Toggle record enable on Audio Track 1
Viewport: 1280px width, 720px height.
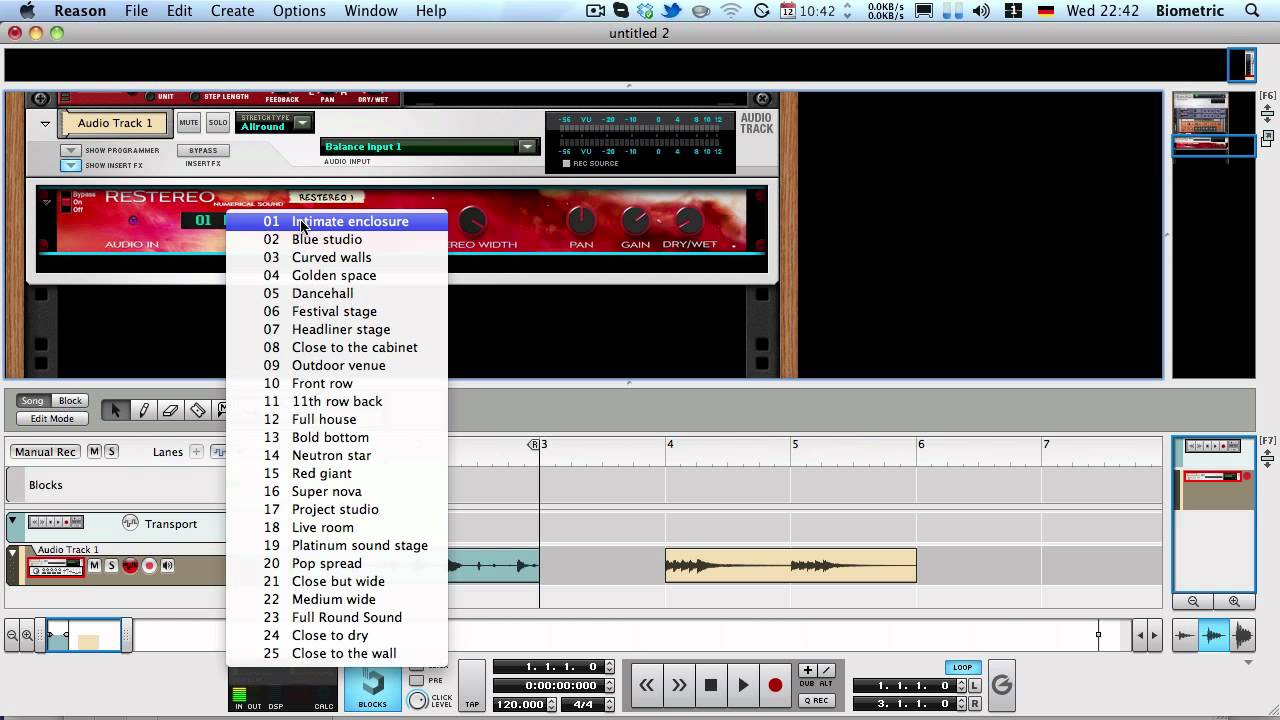click(149, 566)
